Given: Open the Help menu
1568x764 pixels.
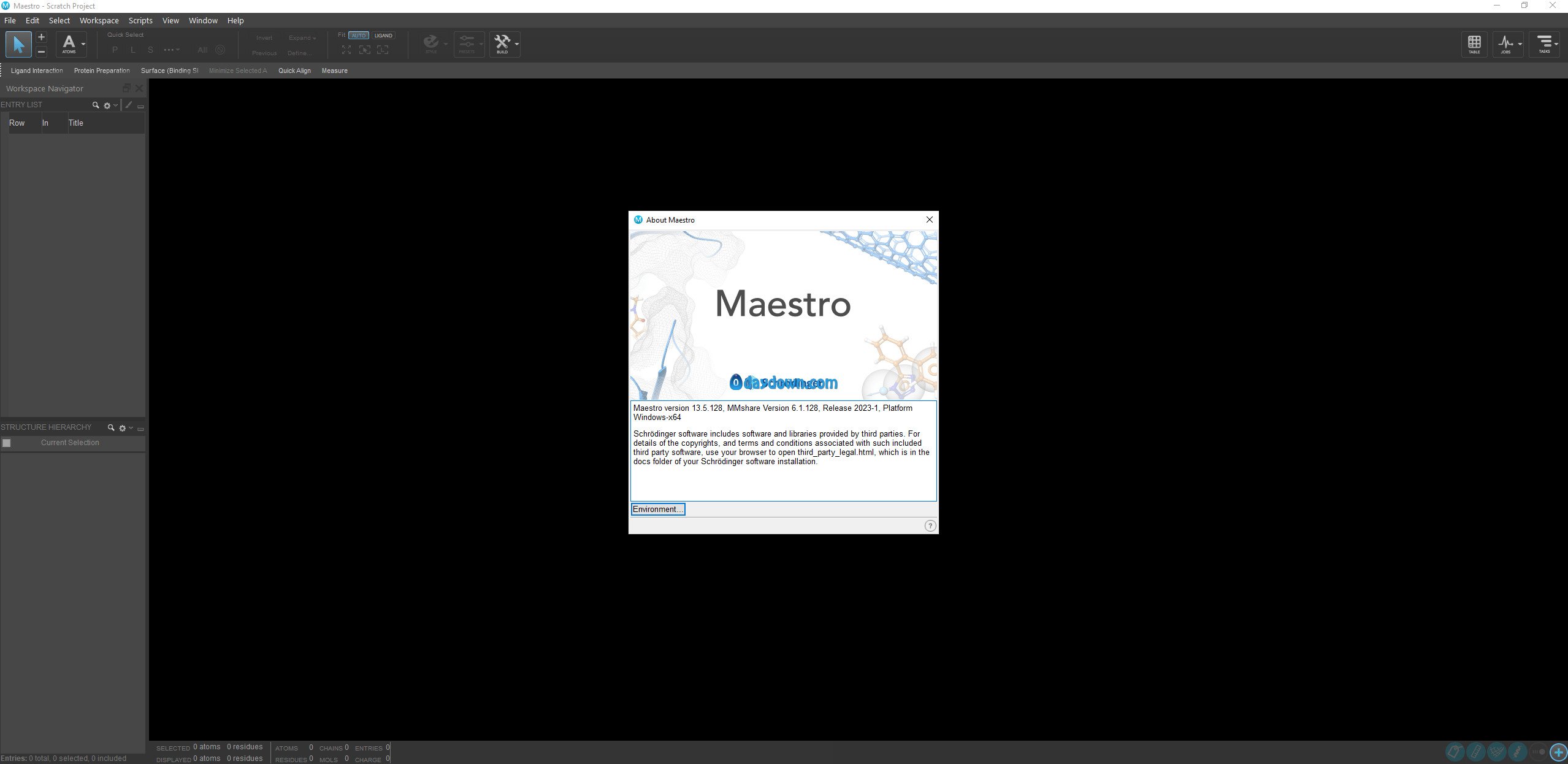Looking at the screenshot, I should coord(235,20).
